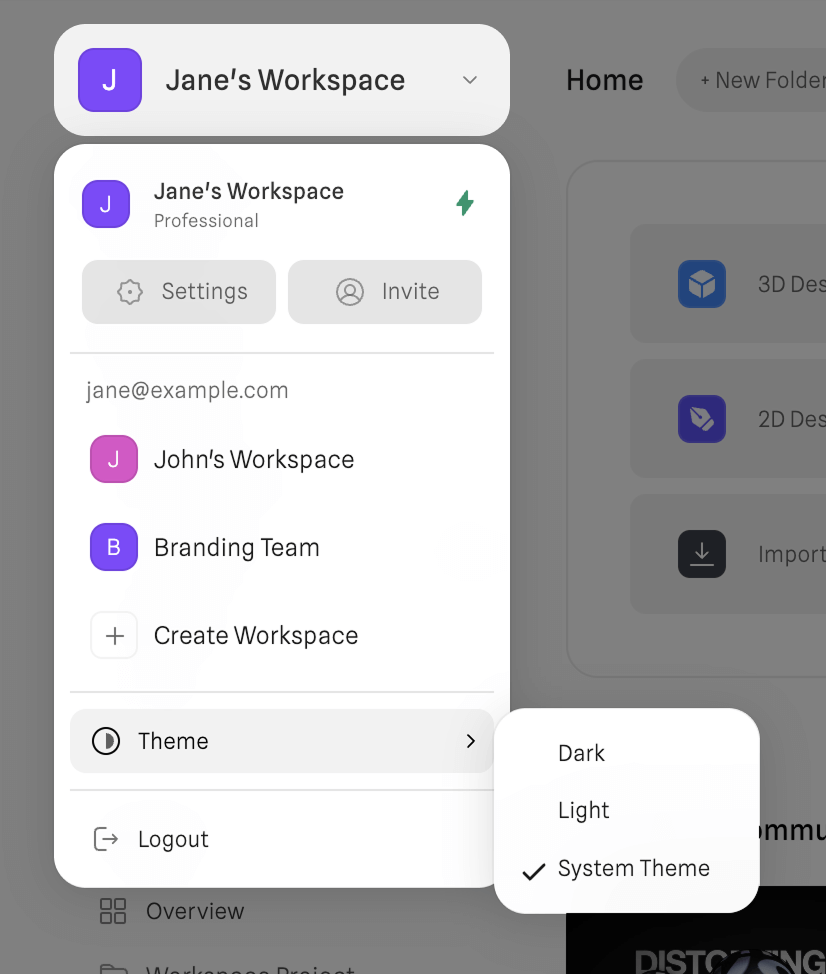Select the Light theme option
Image resolution: width=826 pixels, height=974 pixels.
(583, 811)
